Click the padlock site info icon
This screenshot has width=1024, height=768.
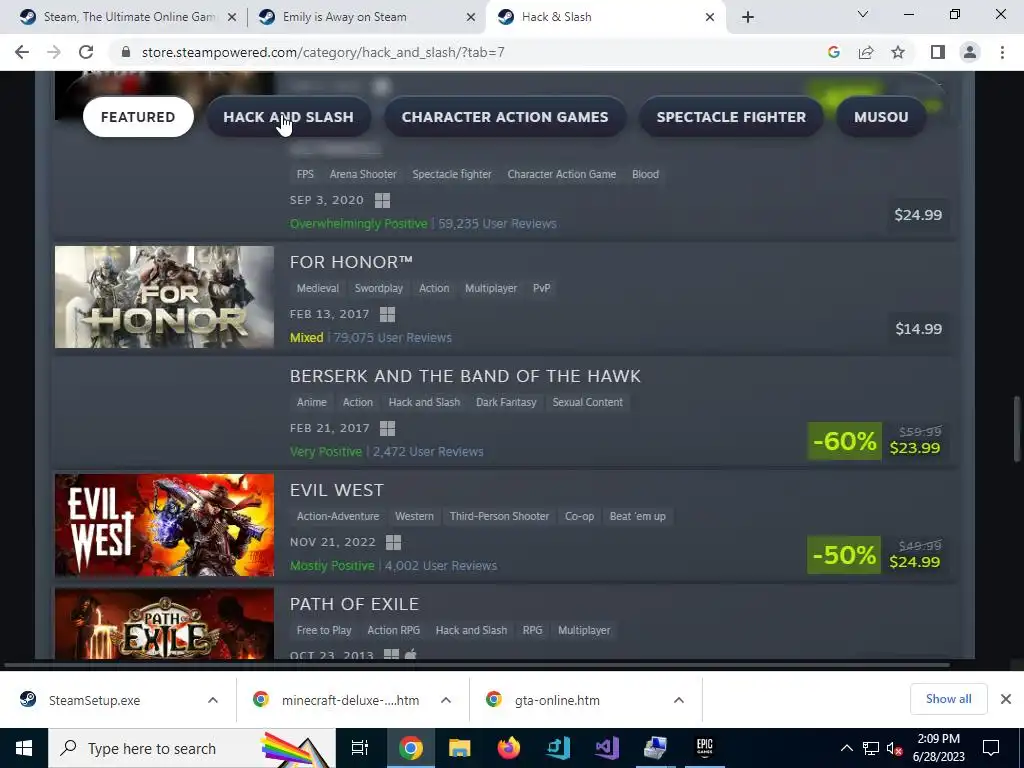(126, 52)
